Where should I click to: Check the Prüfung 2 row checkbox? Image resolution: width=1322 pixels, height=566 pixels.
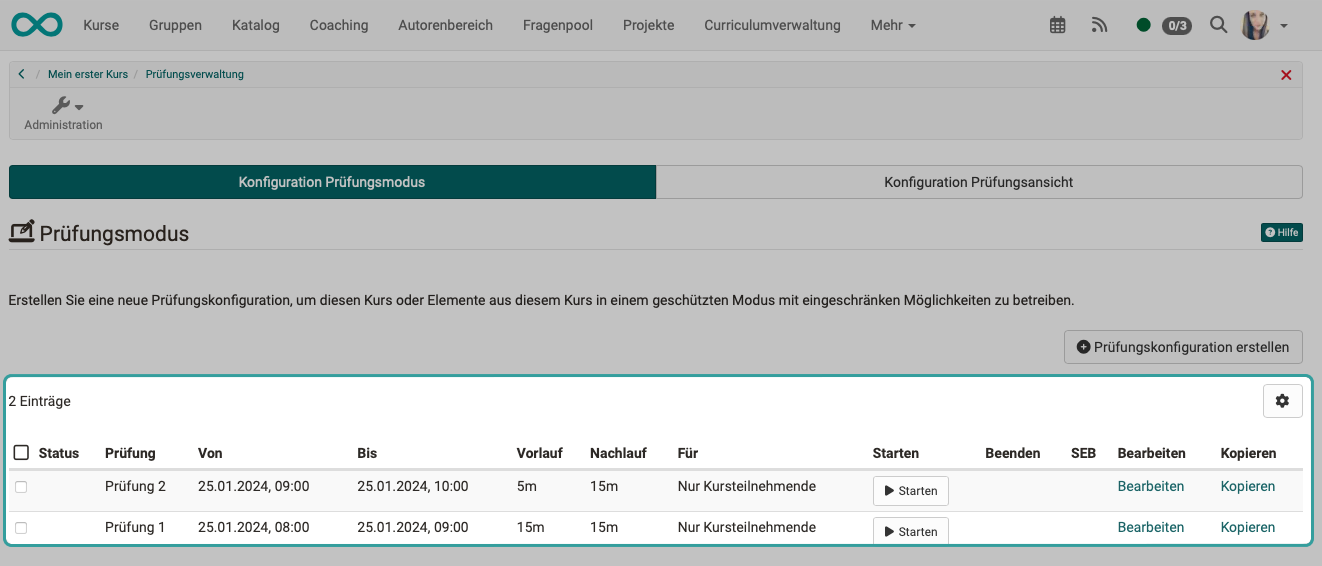pyautogui.click(x=21, y=487)
